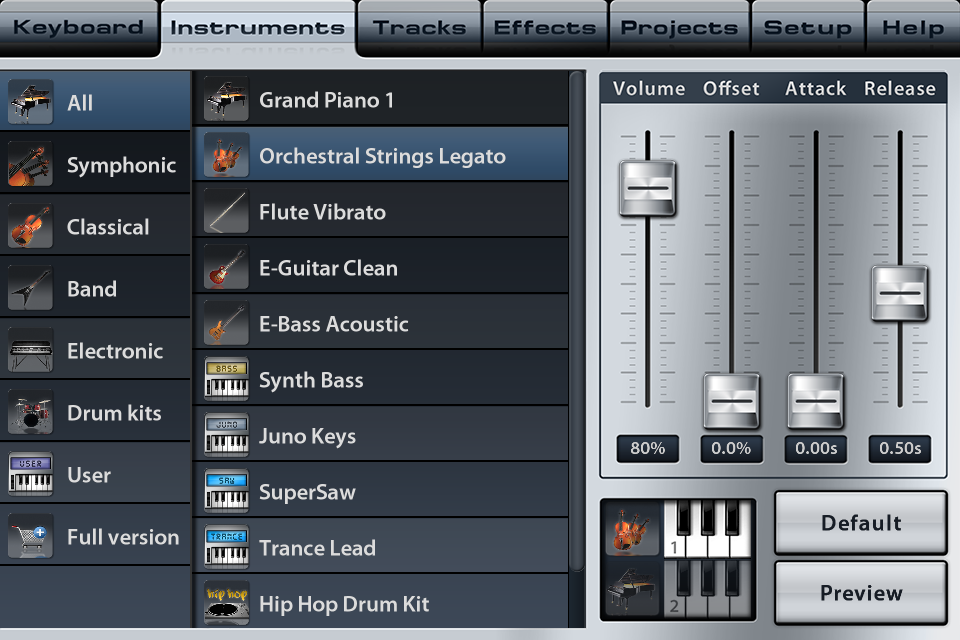Click the E-Guitar Clean red guitar icon
Image resolution: width=960 pixels, height=640 pixels.
226,267
